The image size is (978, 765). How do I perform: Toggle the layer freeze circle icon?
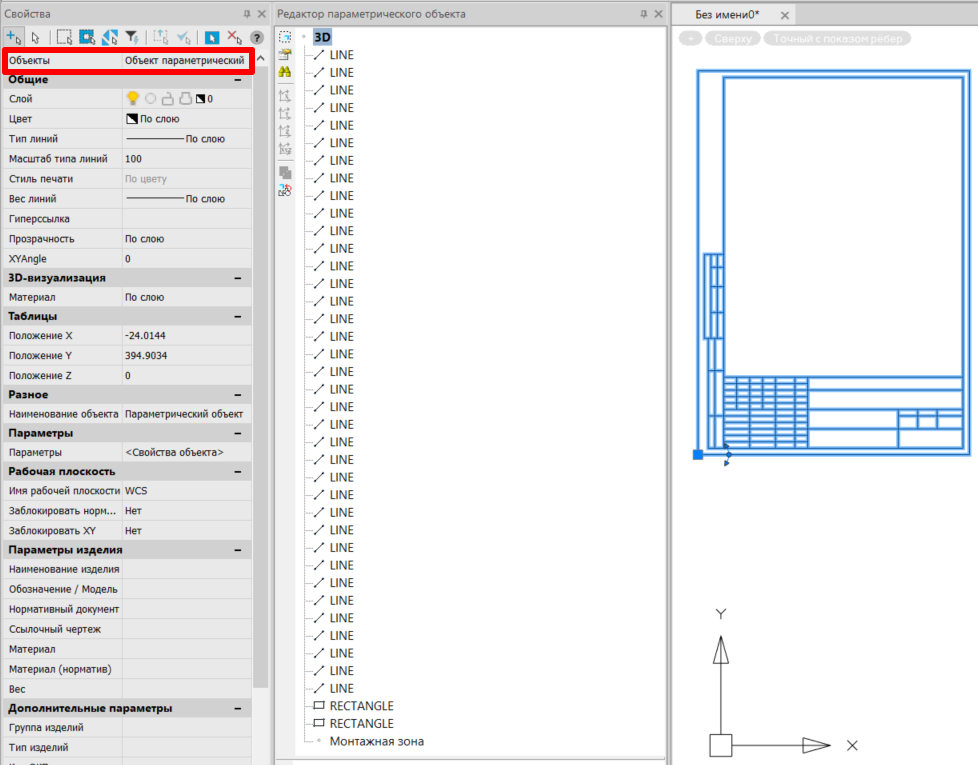[x=150, y=99]
